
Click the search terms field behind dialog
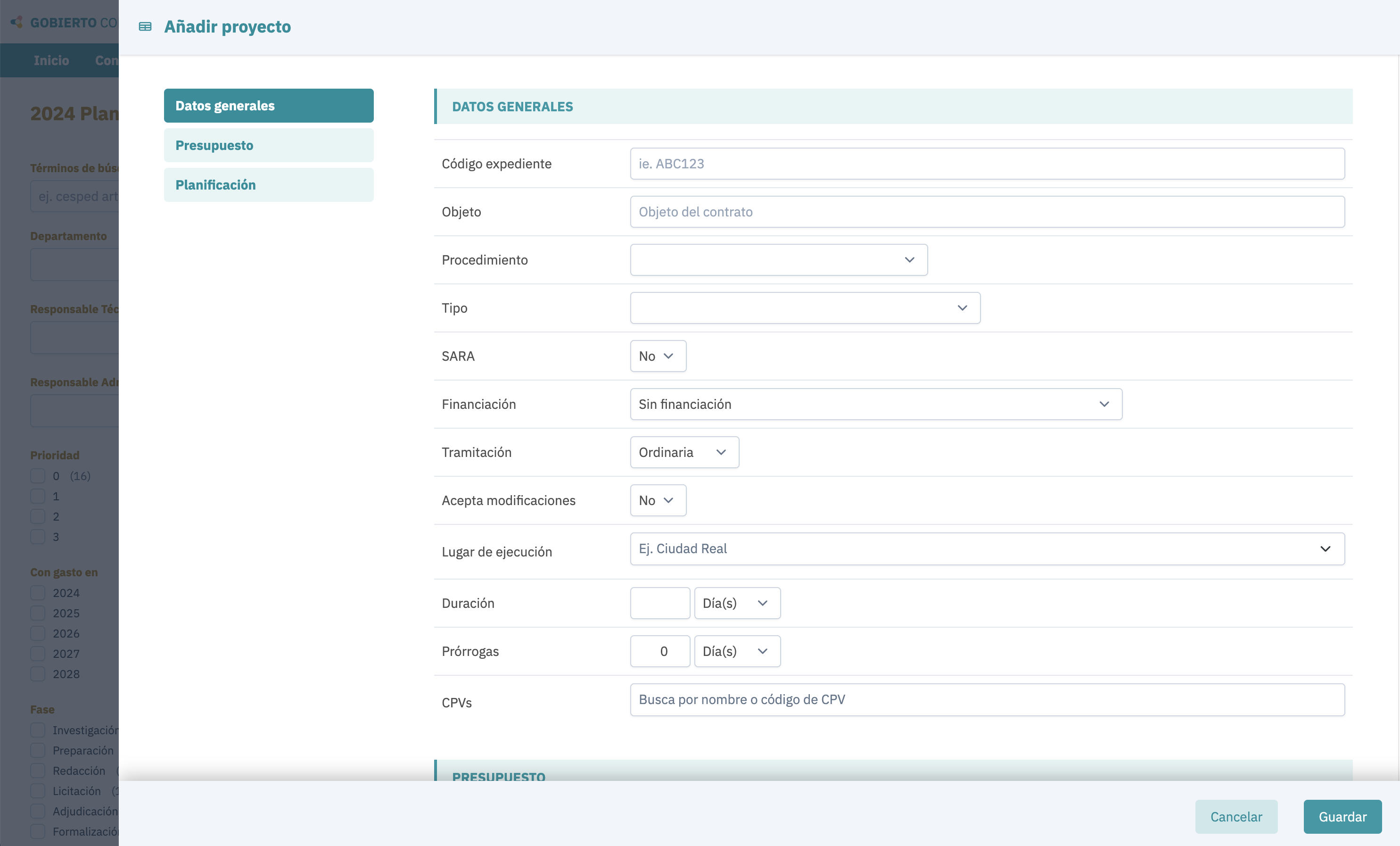pyautogui.click(x=74, y=197)
